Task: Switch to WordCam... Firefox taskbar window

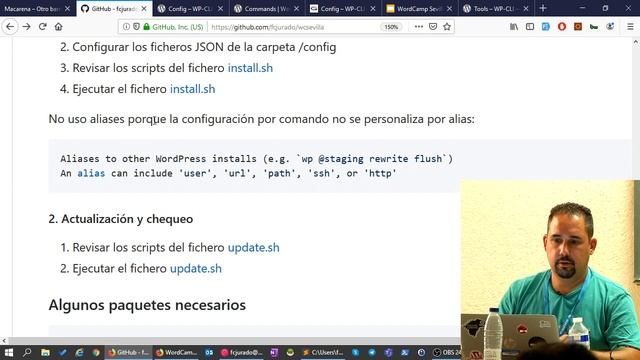Action: [x=176, y=352]
